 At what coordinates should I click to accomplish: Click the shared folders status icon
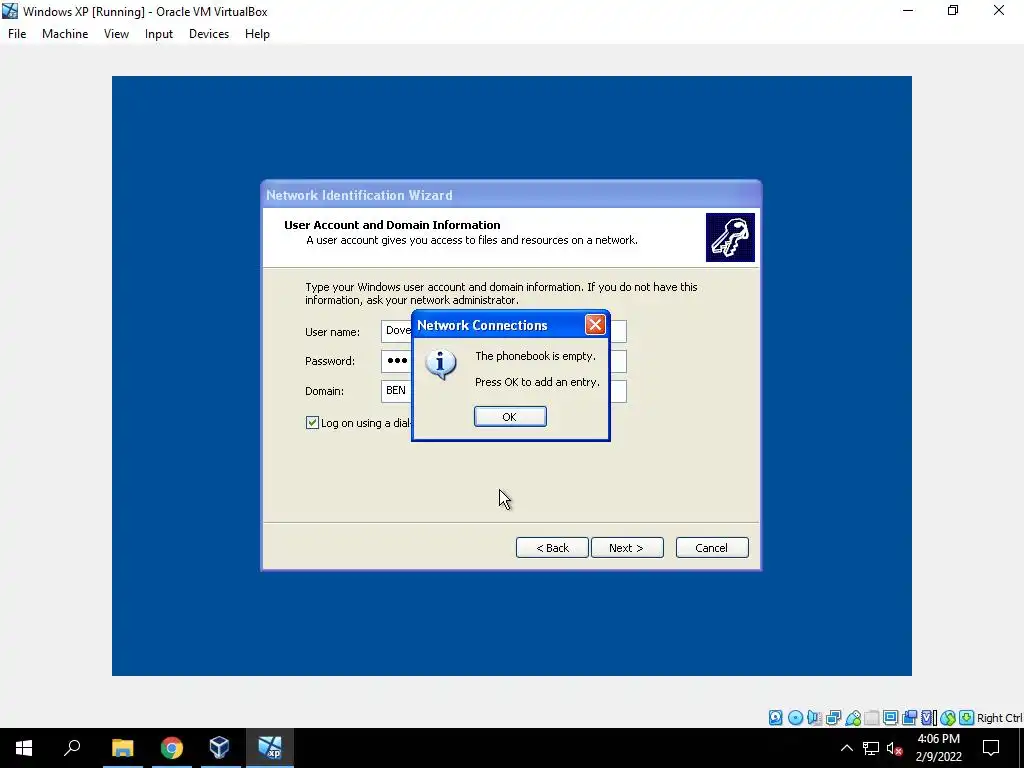[x=872, y=718]
